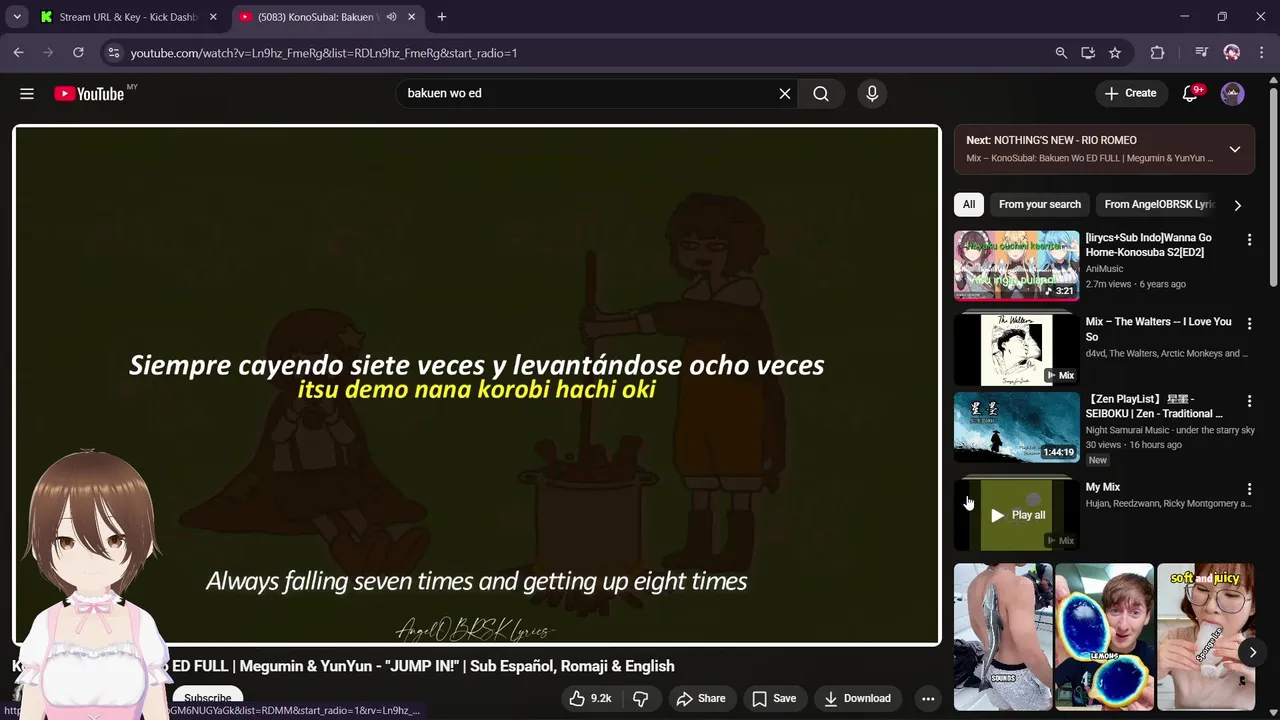Click install app icon in address bar
The image size is (1280, 720).
pos(1088,53)
